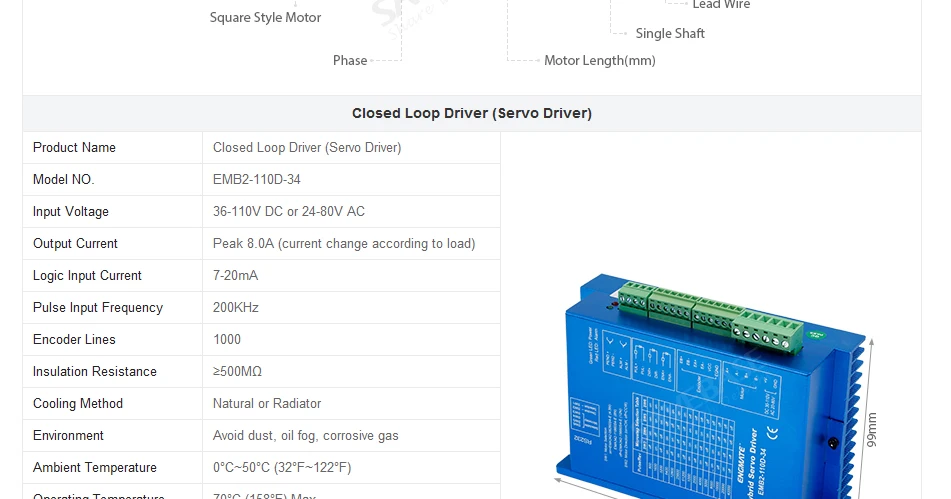Click the 'Logic Input Current' label

tap(87, 276)
